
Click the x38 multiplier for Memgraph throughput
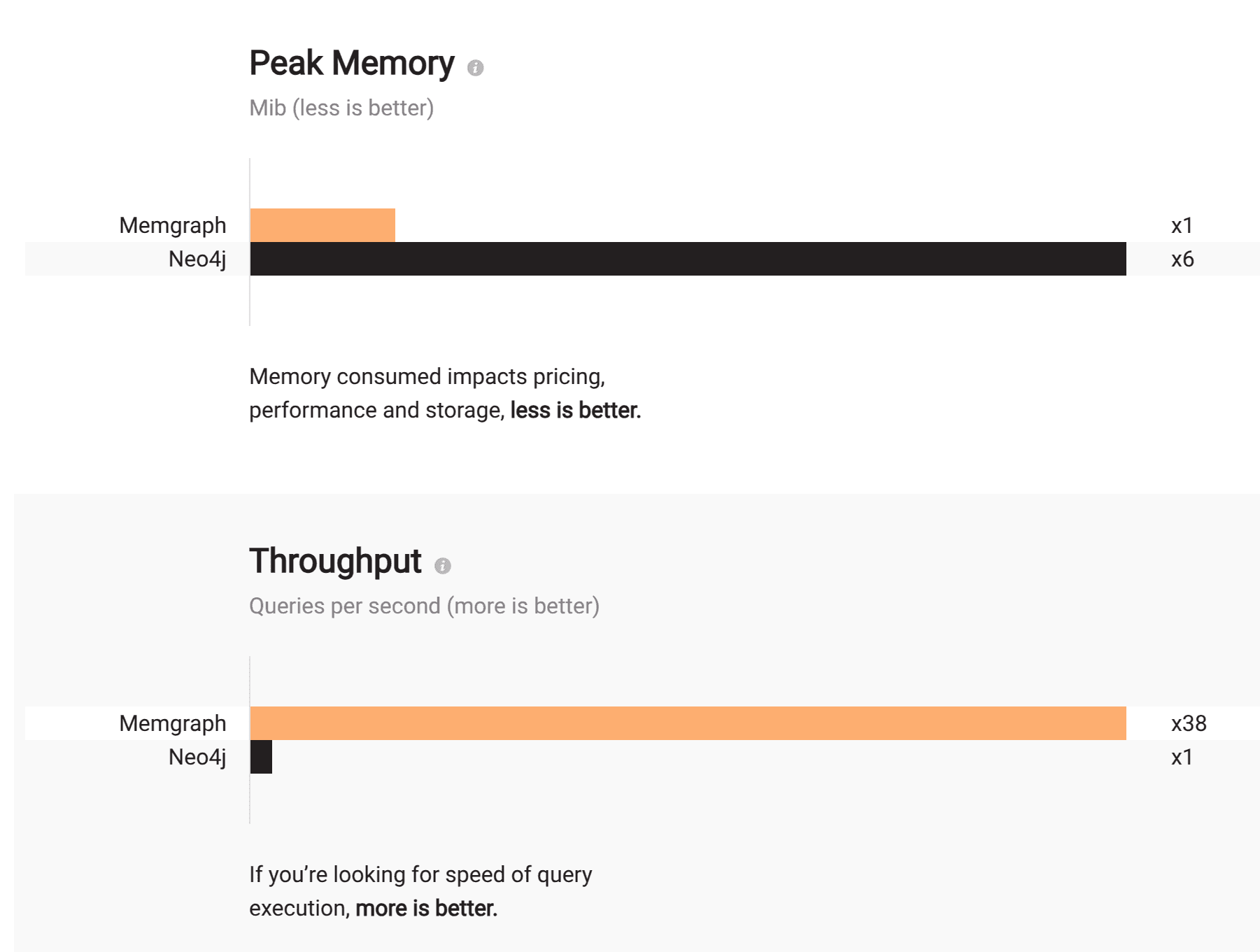tap(1189, 723)
